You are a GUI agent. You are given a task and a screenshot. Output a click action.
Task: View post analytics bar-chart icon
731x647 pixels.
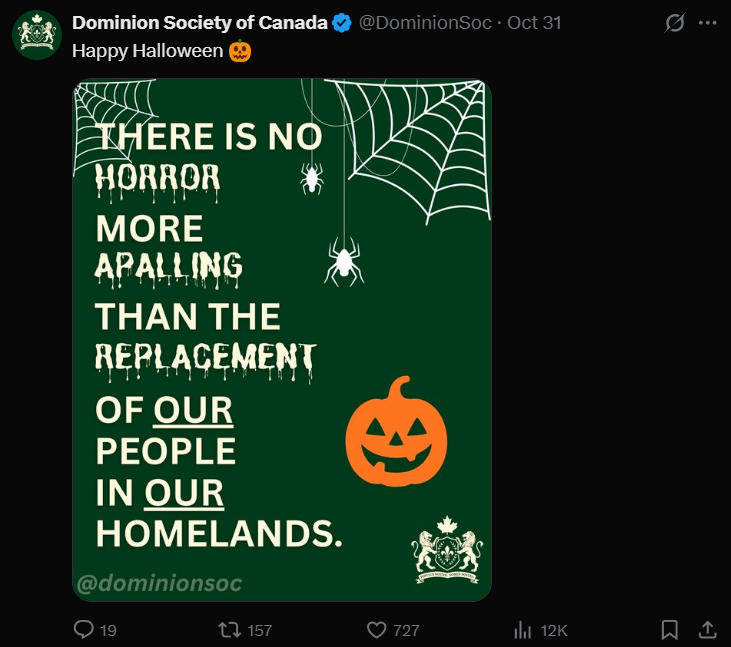tap(522, 629)
